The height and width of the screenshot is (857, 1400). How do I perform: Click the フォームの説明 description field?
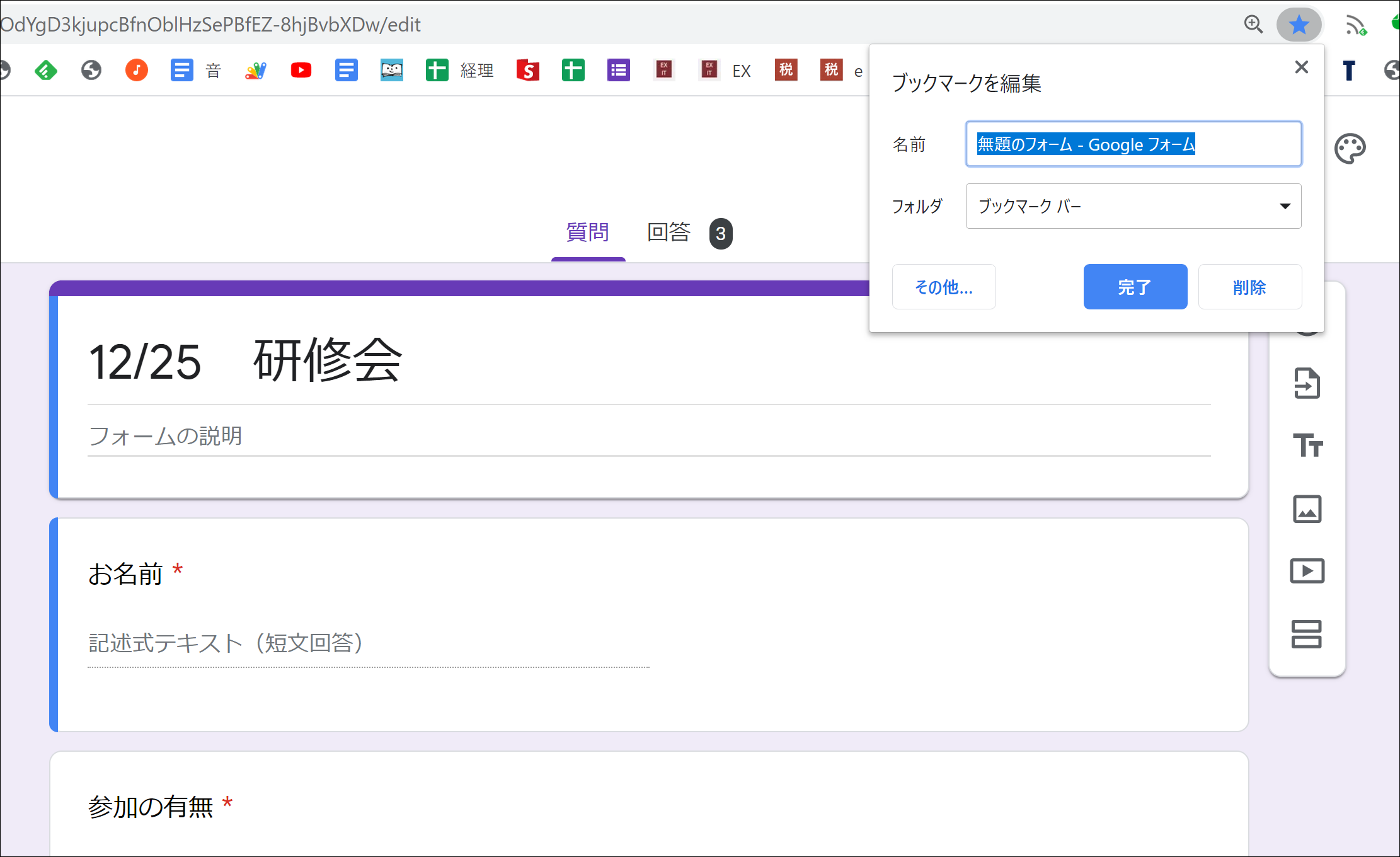coord(649,436)
